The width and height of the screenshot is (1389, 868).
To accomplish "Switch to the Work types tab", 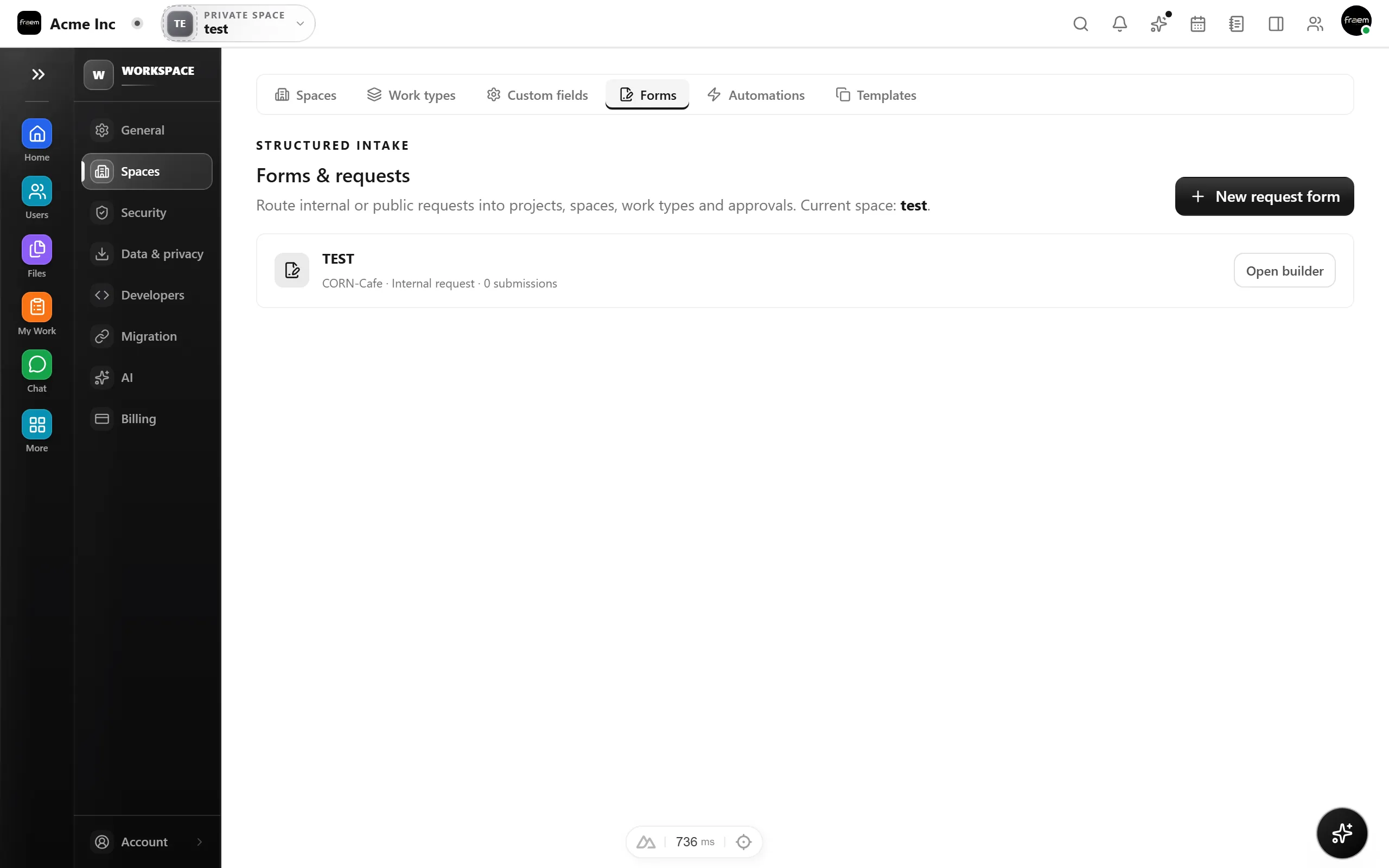I will point(411,95).
